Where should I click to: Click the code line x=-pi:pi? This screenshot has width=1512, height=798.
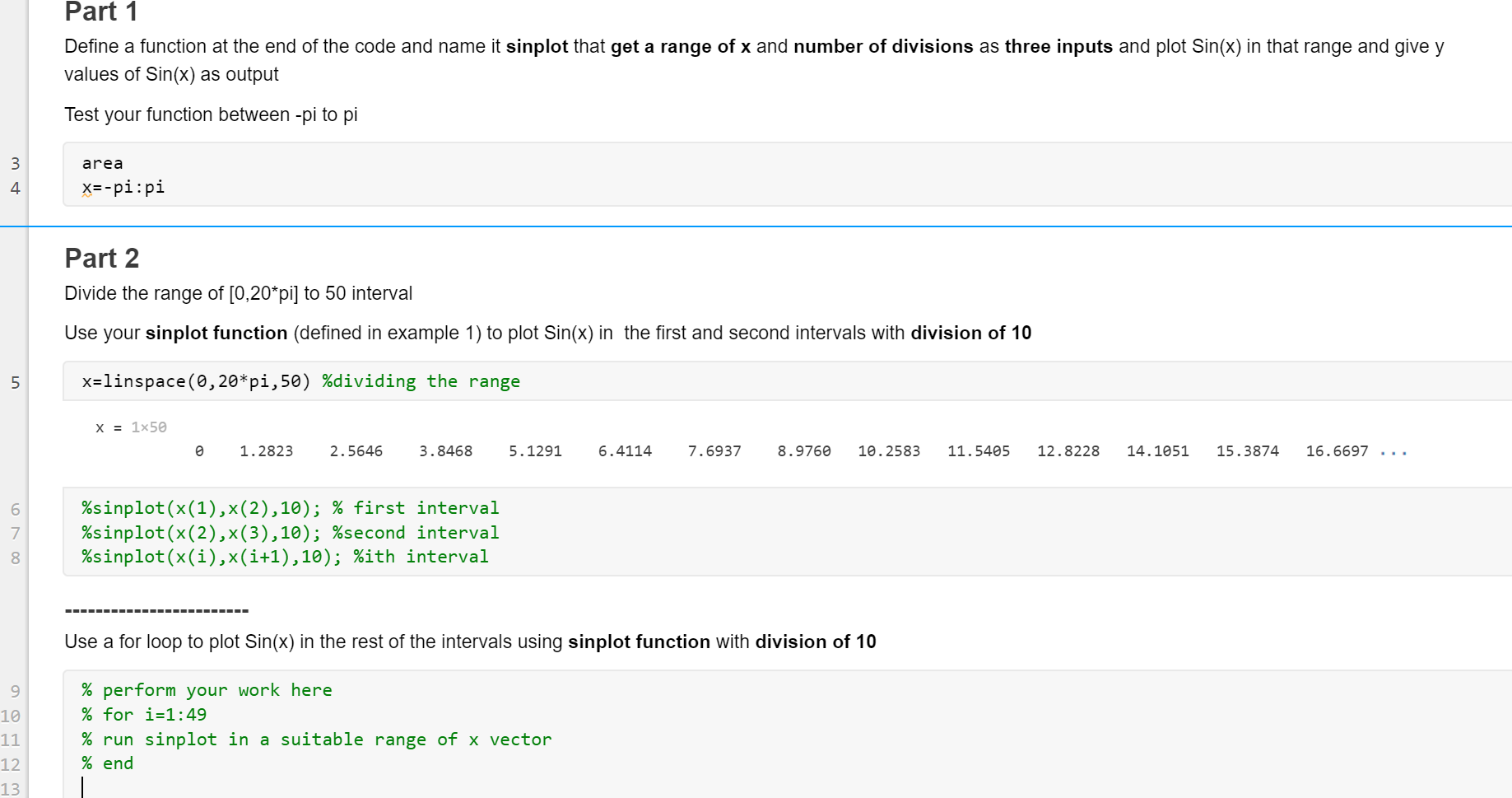point(123,187)
